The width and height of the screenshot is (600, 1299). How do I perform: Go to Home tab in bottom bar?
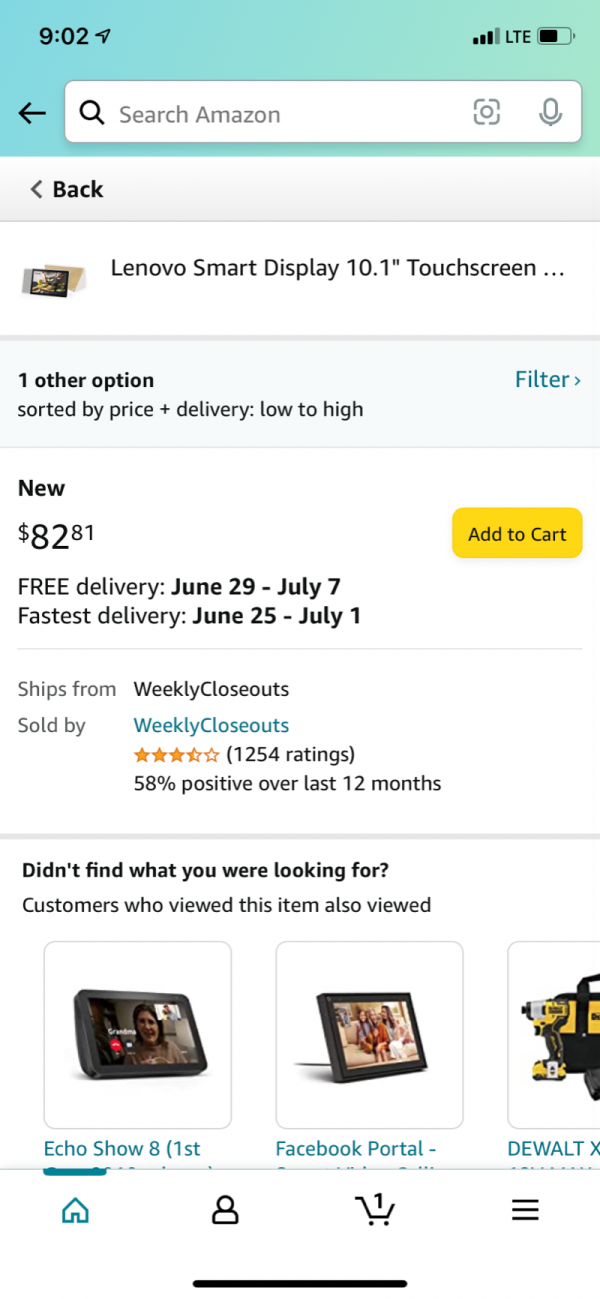75,1210
